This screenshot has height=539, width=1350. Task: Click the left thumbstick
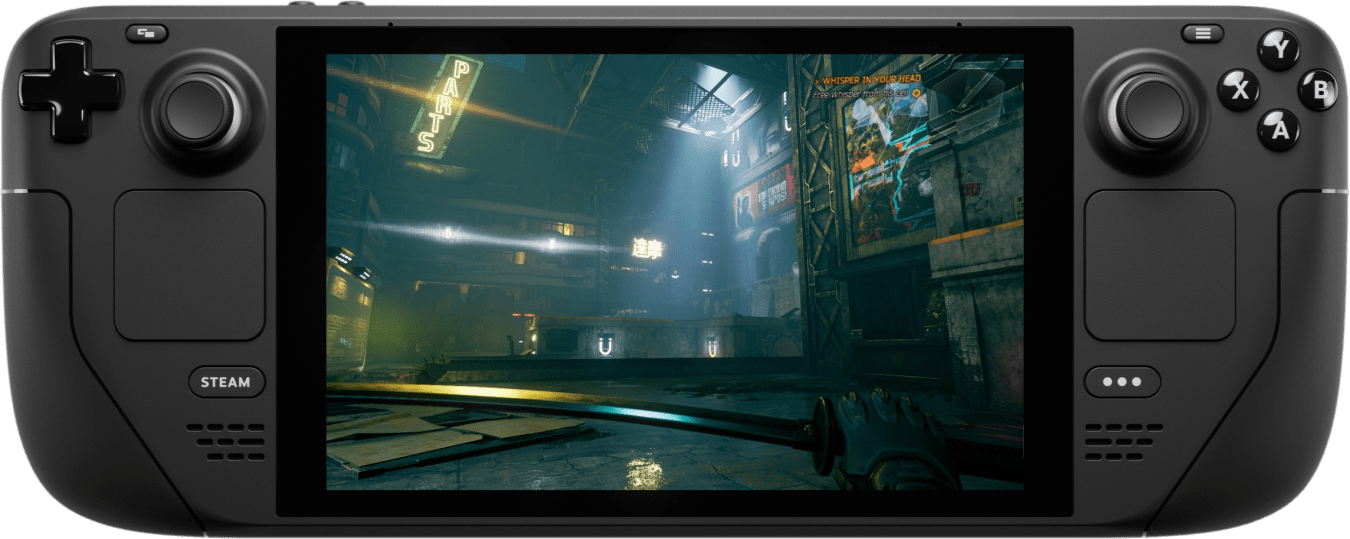[x=197, y=109]
